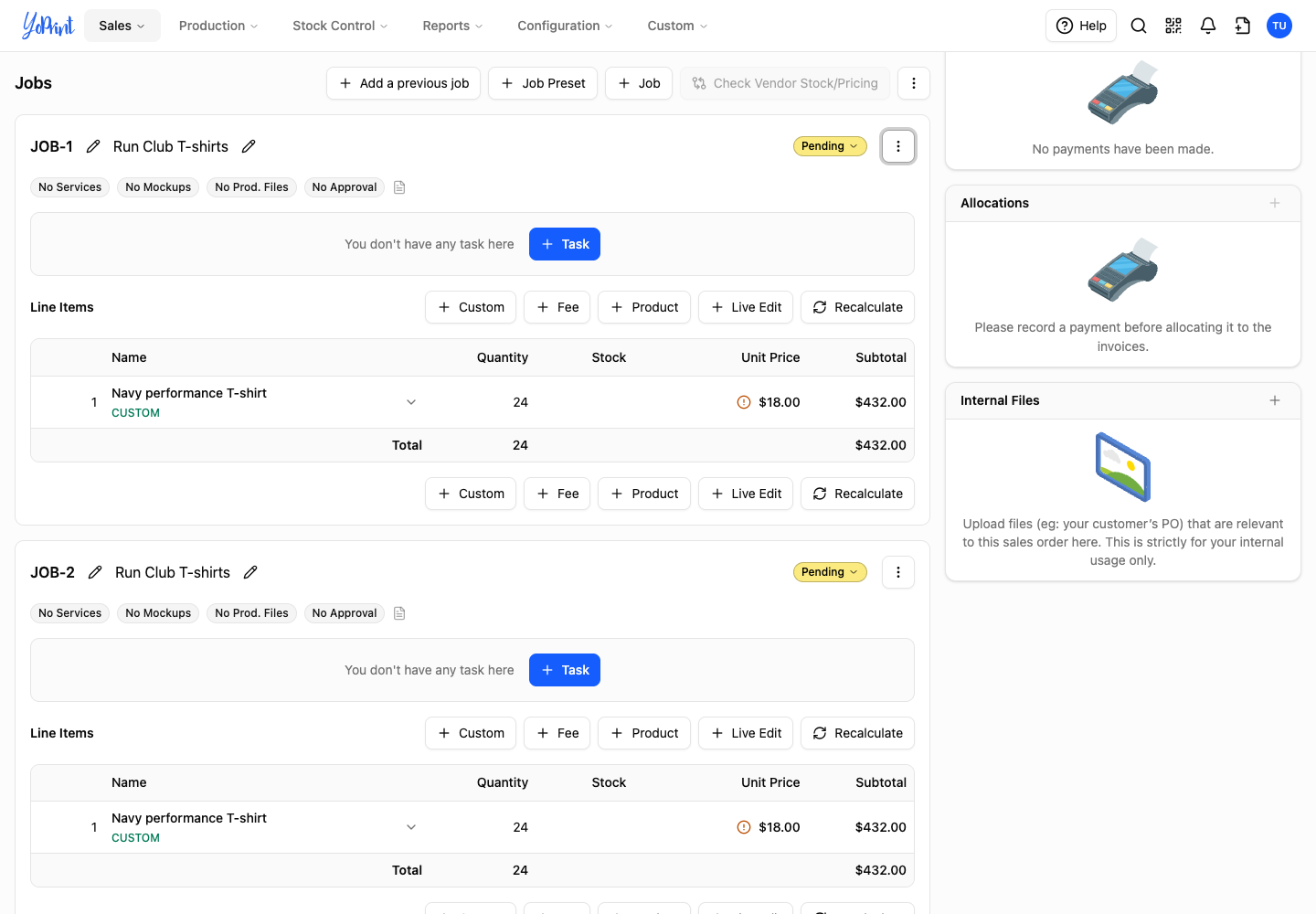
Task: Click the top Live Edit button in JOB-1
Action: pos(746,307)
